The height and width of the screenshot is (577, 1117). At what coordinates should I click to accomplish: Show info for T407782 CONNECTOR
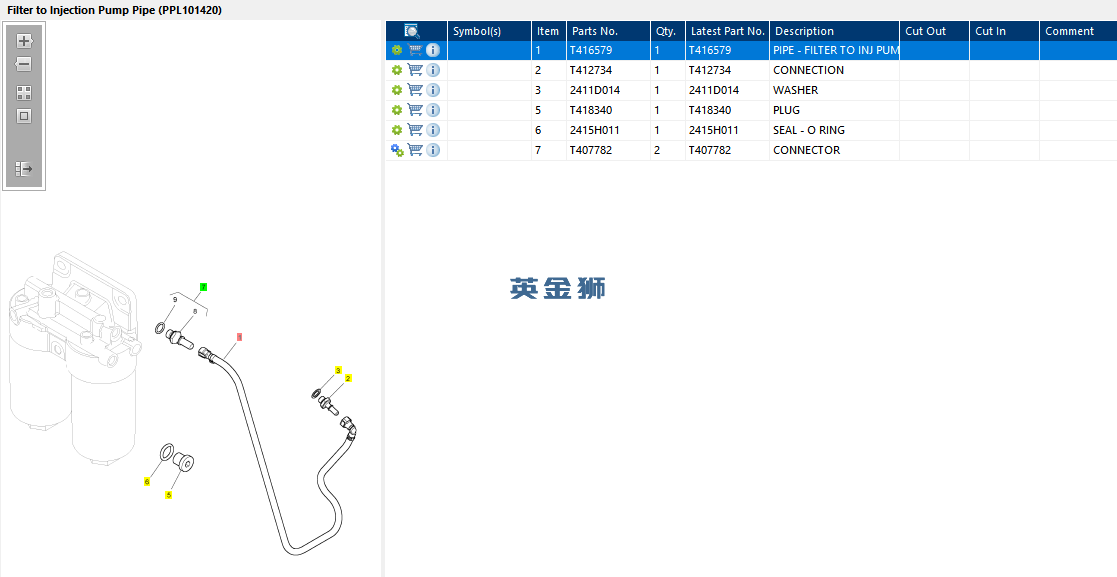(433, 150)
